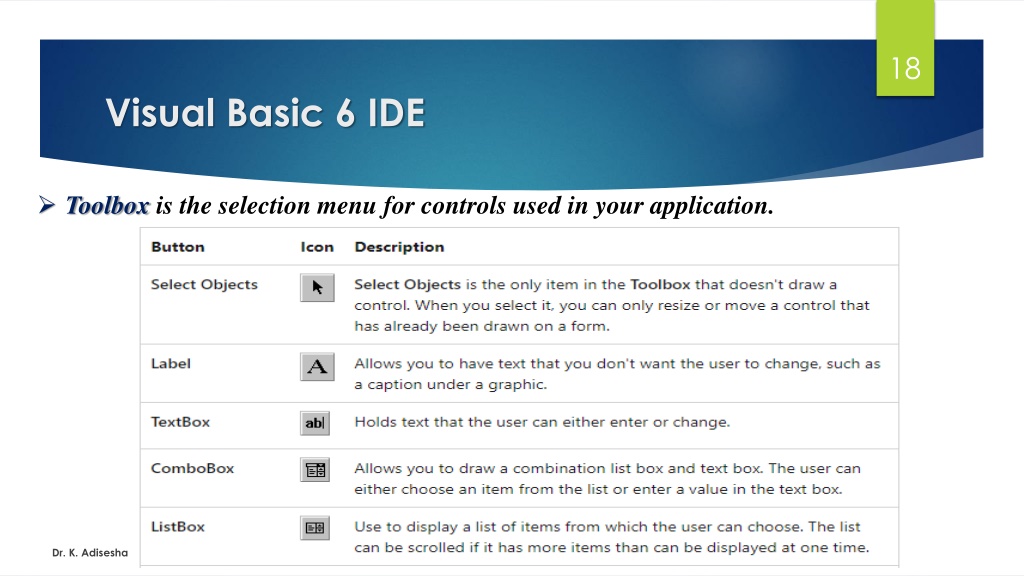Click the 'Description' column header
Screen dimensions: 1024x576
coord(399,247)
